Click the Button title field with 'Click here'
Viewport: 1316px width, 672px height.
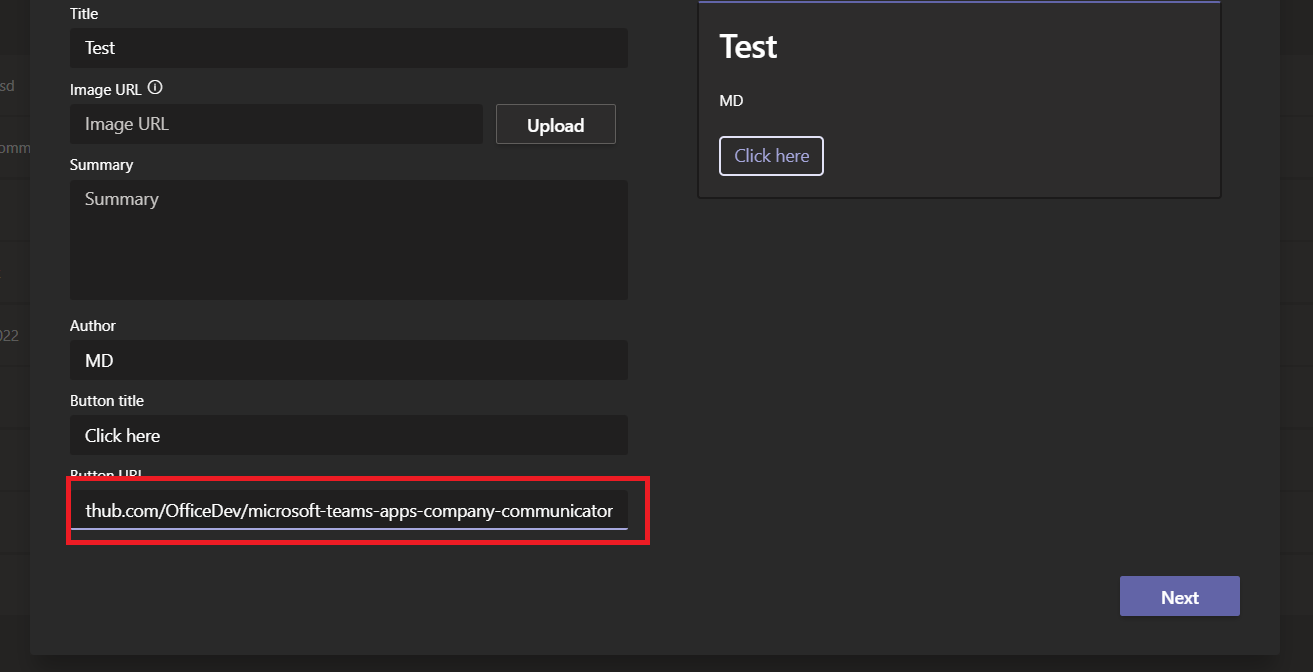(348, 435)
